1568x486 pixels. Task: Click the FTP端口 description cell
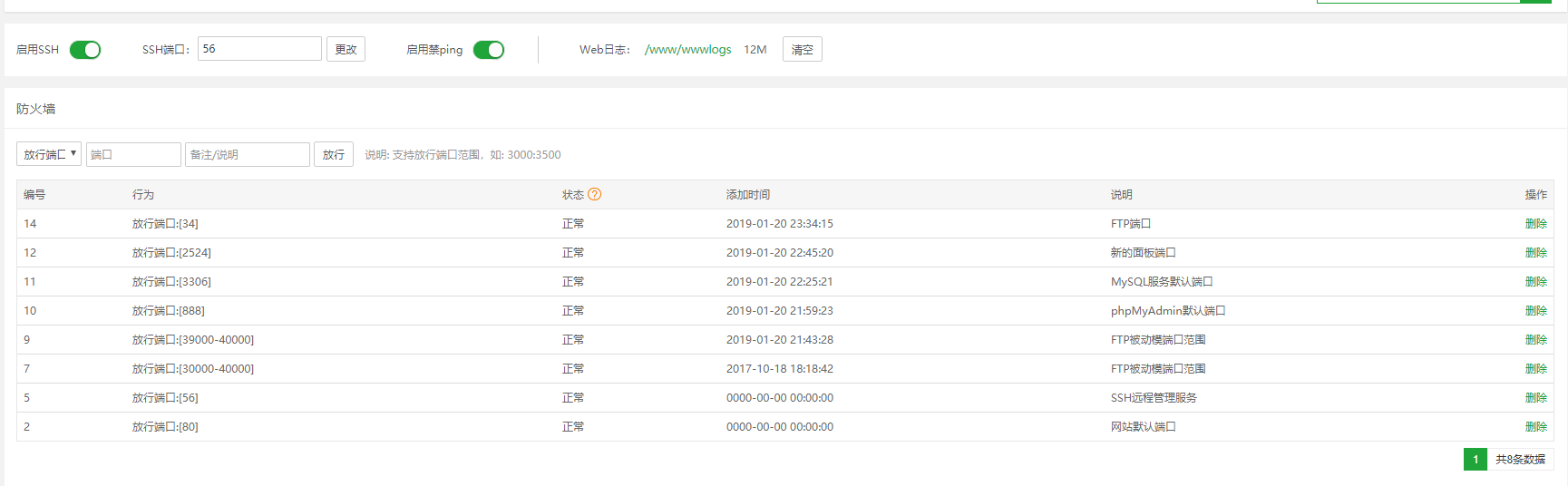(x=1131, y=224)
